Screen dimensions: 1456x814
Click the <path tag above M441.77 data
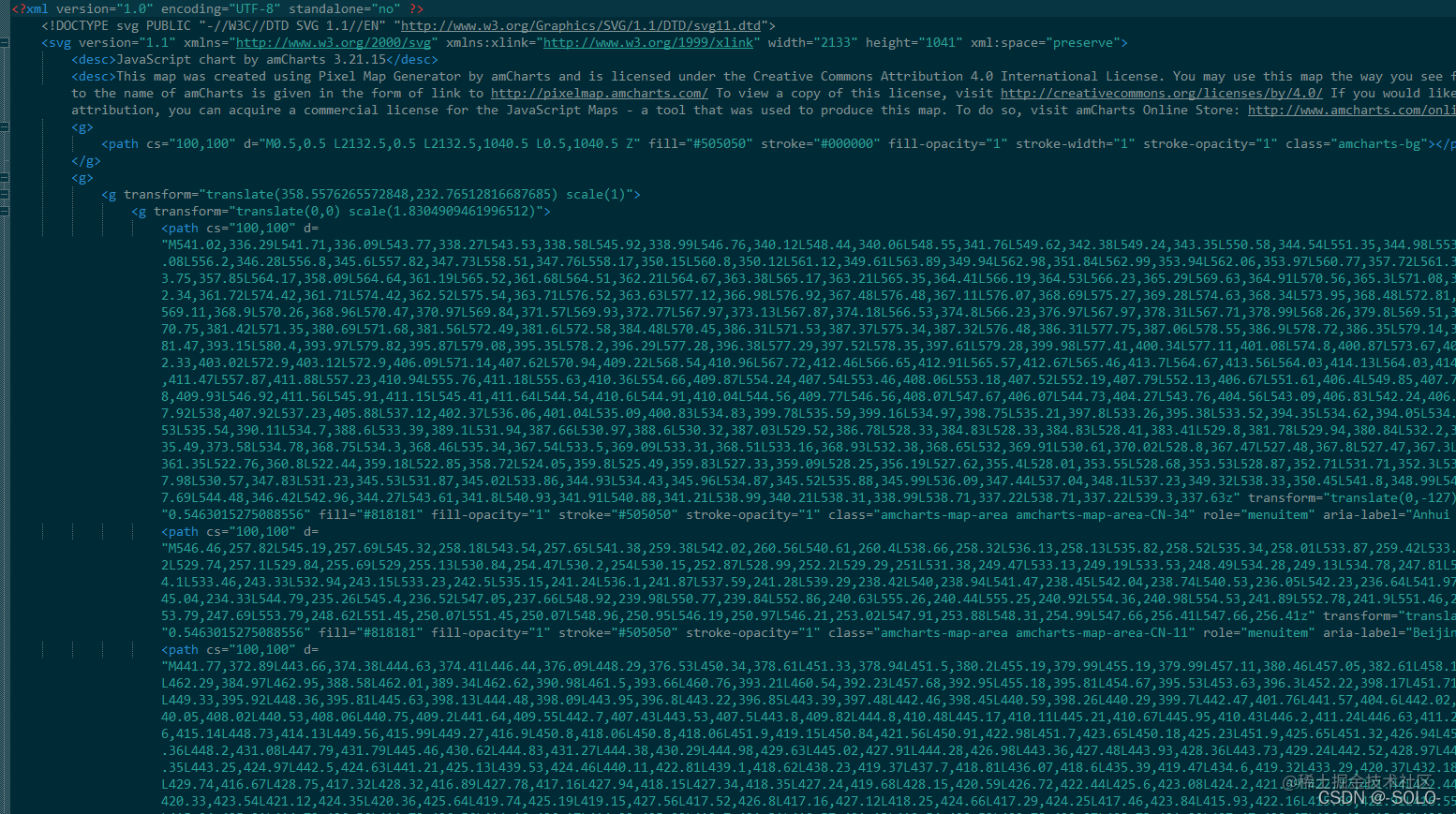pos(180,649)
